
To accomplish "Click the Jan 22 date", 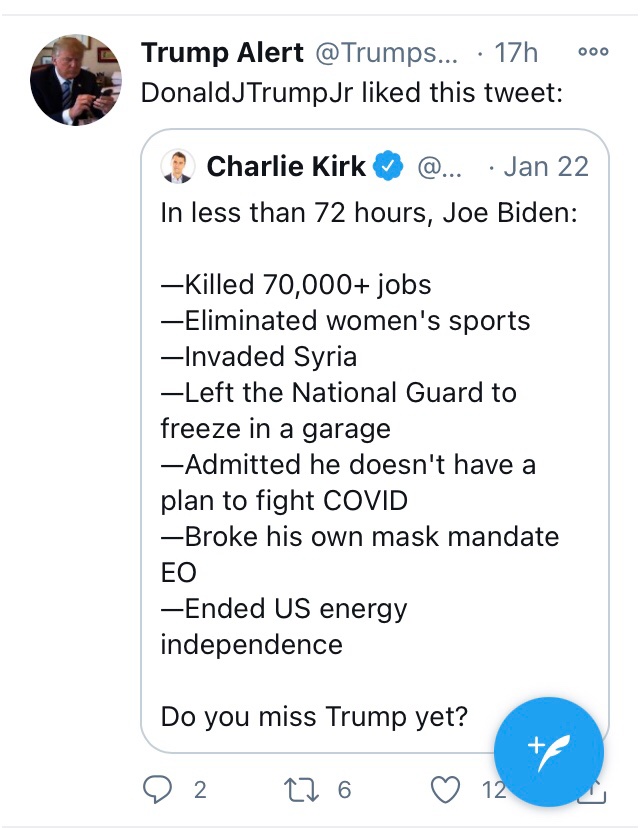I will point(545,166).
